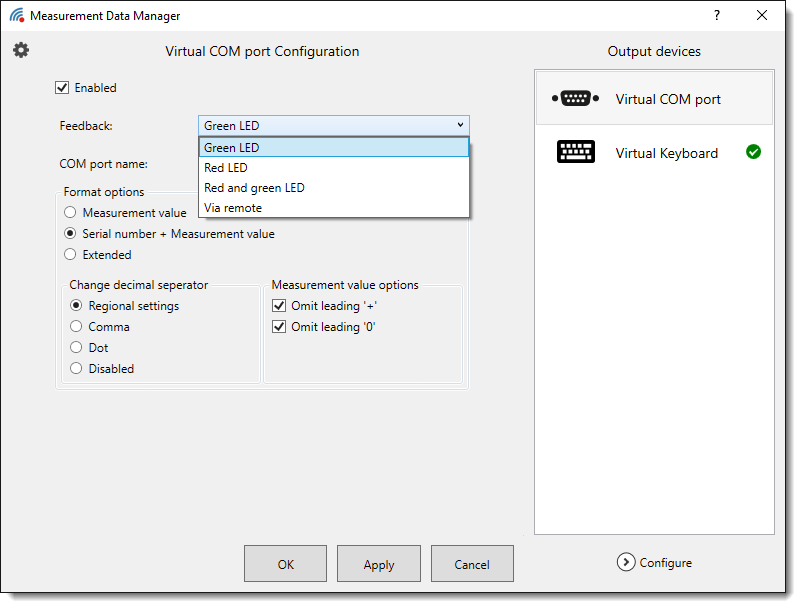
Task: Collapse the Feedback dropdown arrow
Action: 460,125
